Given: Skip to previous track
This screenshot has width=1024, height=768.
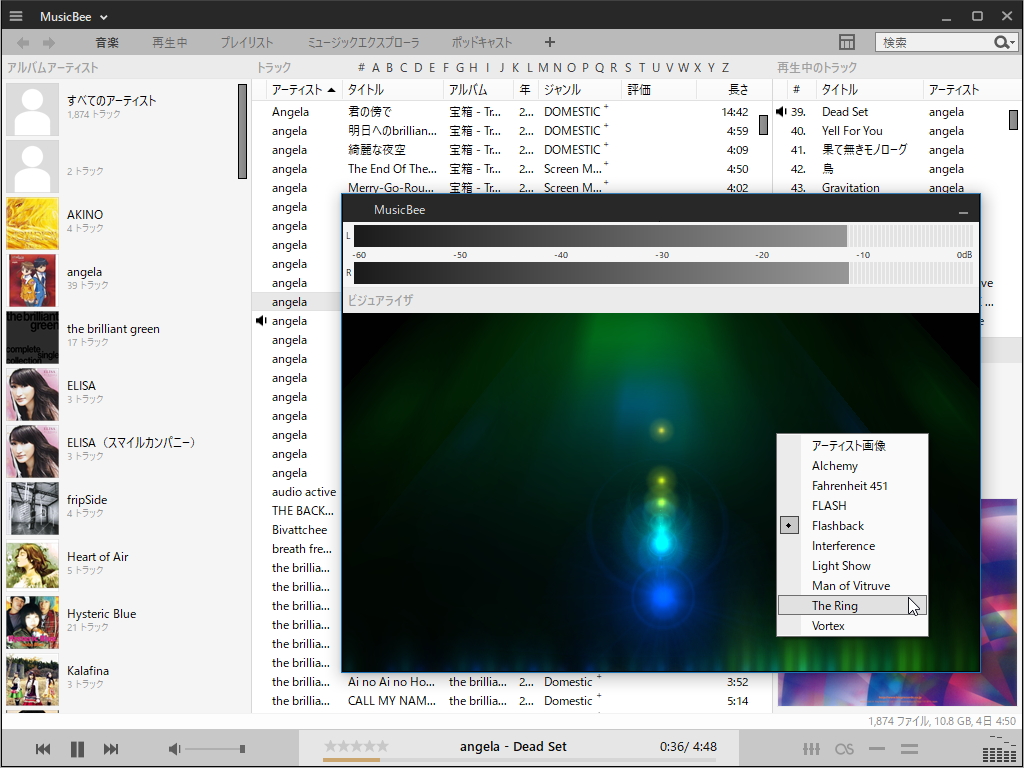Looking at the screenshot, I should click(43, 749).
